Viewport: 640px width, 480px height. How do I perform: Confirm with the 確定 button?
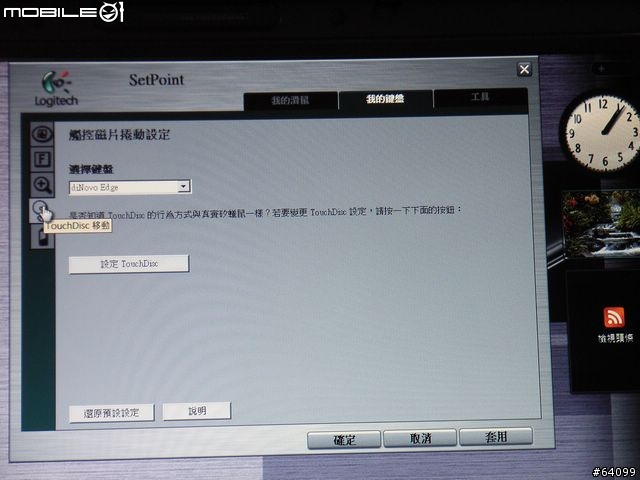click(x=344, y=440)
